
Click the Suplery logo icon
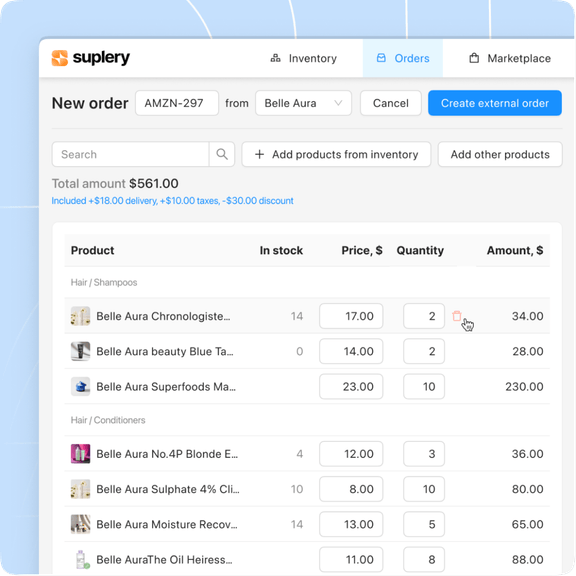click(60, 58)
